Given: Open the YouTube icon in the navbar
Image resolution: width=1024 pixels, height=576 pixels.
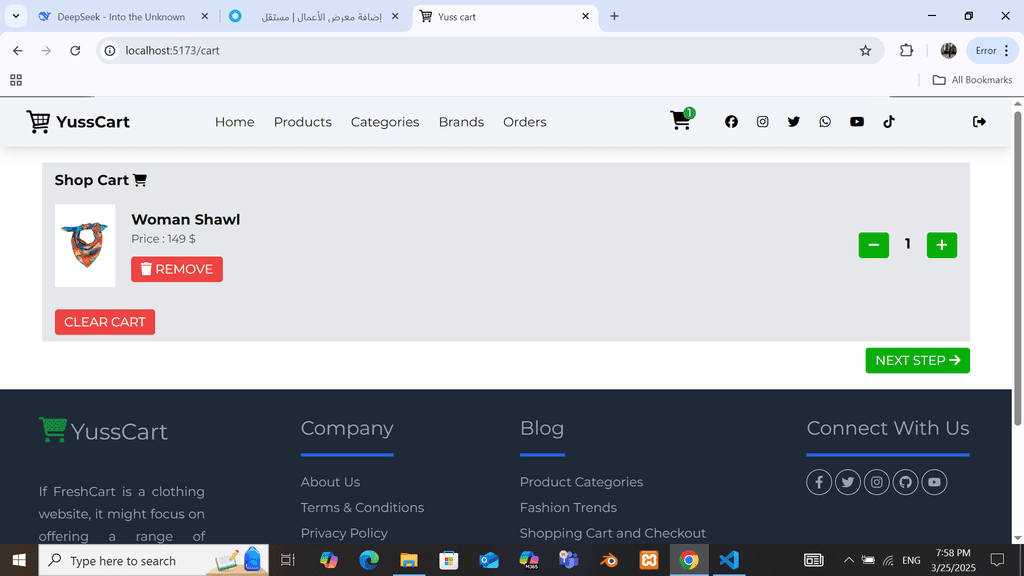Looking at the screenshot, I should (857, 121).
